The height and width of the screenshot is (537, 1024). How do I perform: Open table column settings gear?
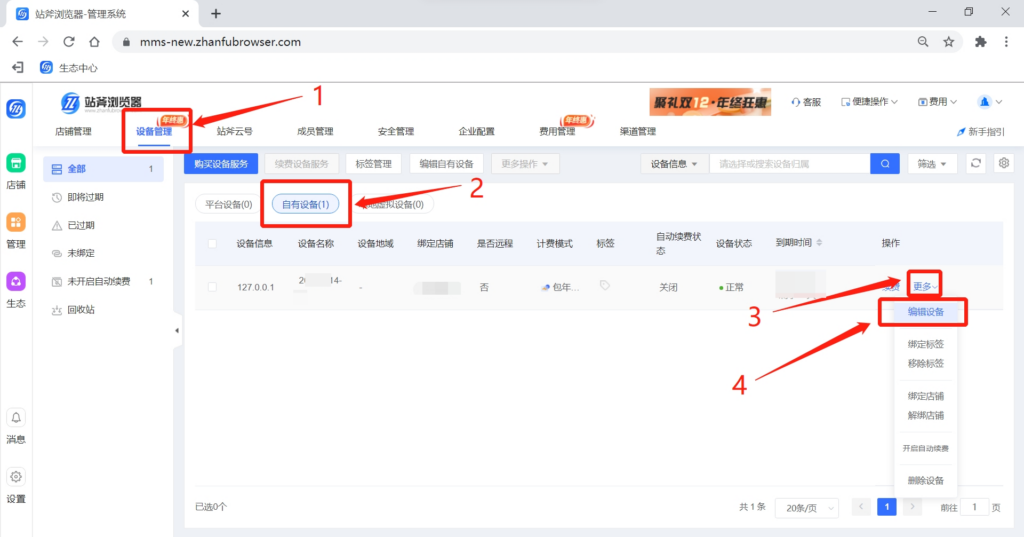click(x=1004, y=163)
